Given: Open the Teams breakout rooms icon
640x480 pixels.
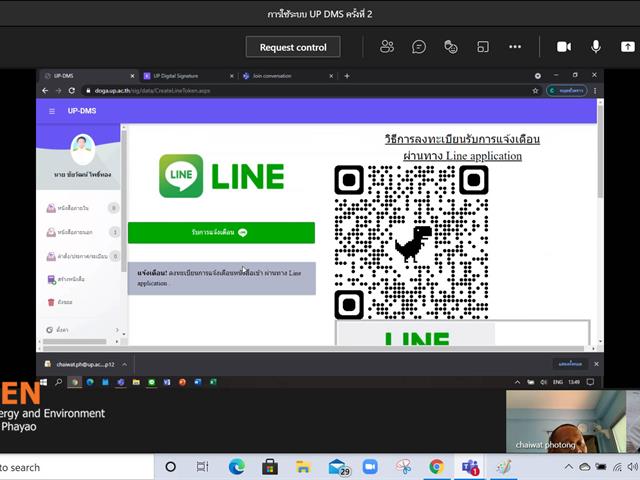Looking at the screenshot, I should (483, 47).
